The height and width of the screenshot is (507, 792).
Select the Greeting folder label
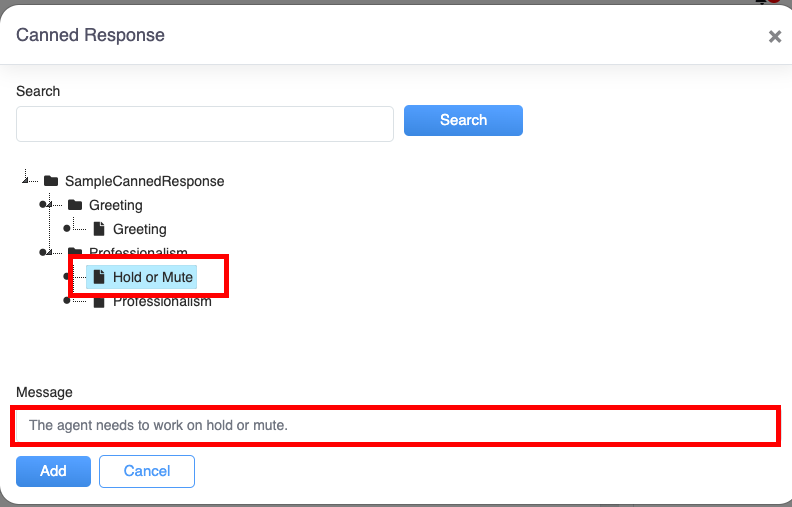tap(116, 205)
